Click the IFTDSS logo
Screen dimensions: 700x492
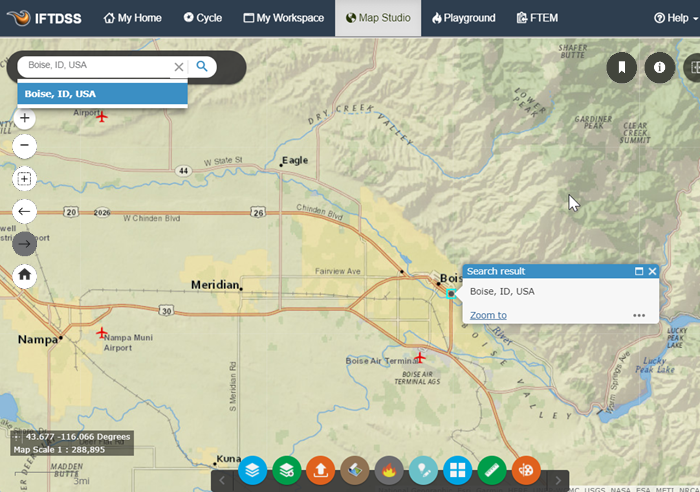(44, 18)
